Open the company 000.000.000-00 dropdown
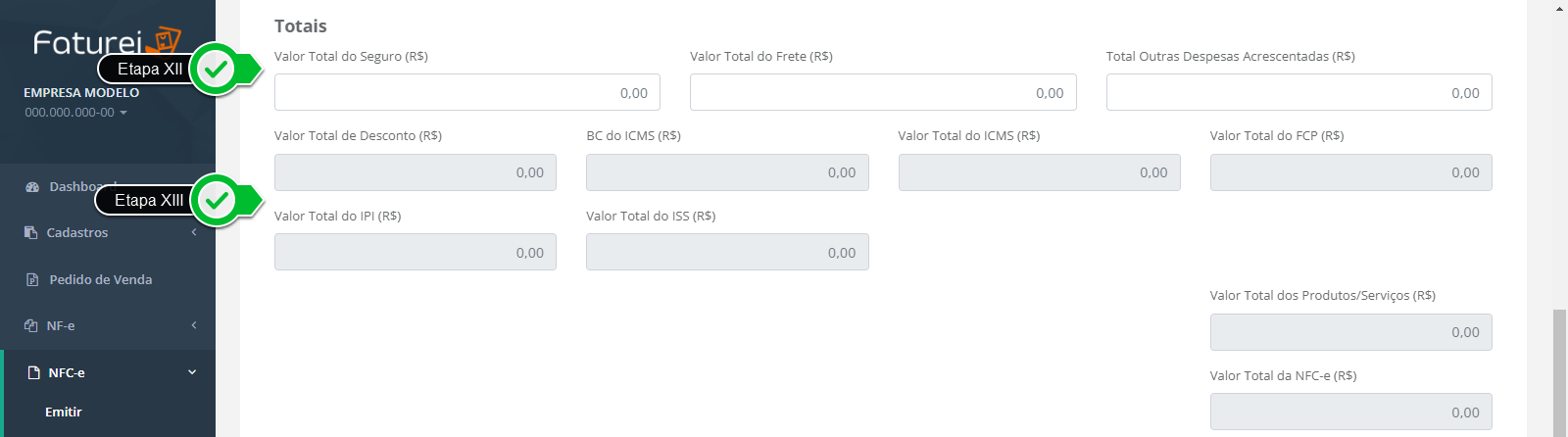The image size is (1568, 437). pos(76,113)
